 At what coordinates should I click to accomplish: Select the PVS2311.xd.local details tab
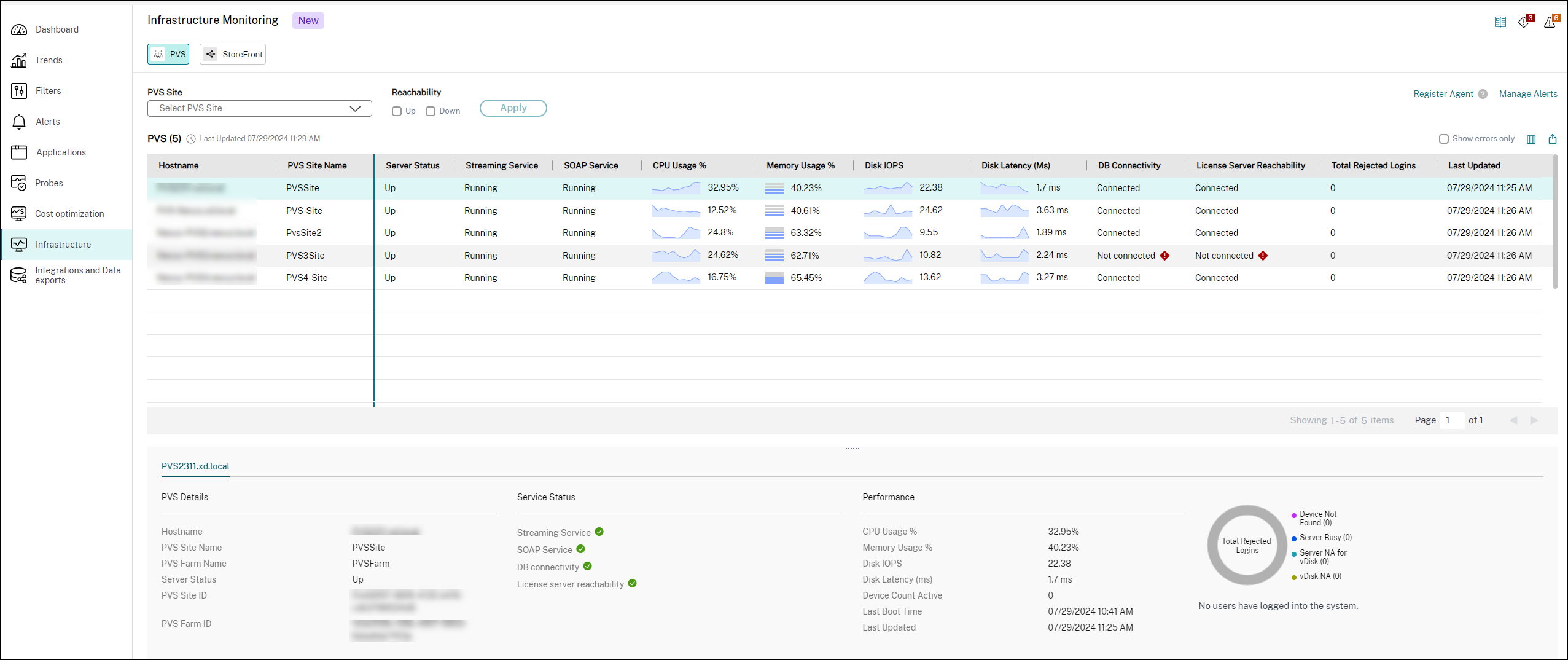coord(195,466)
